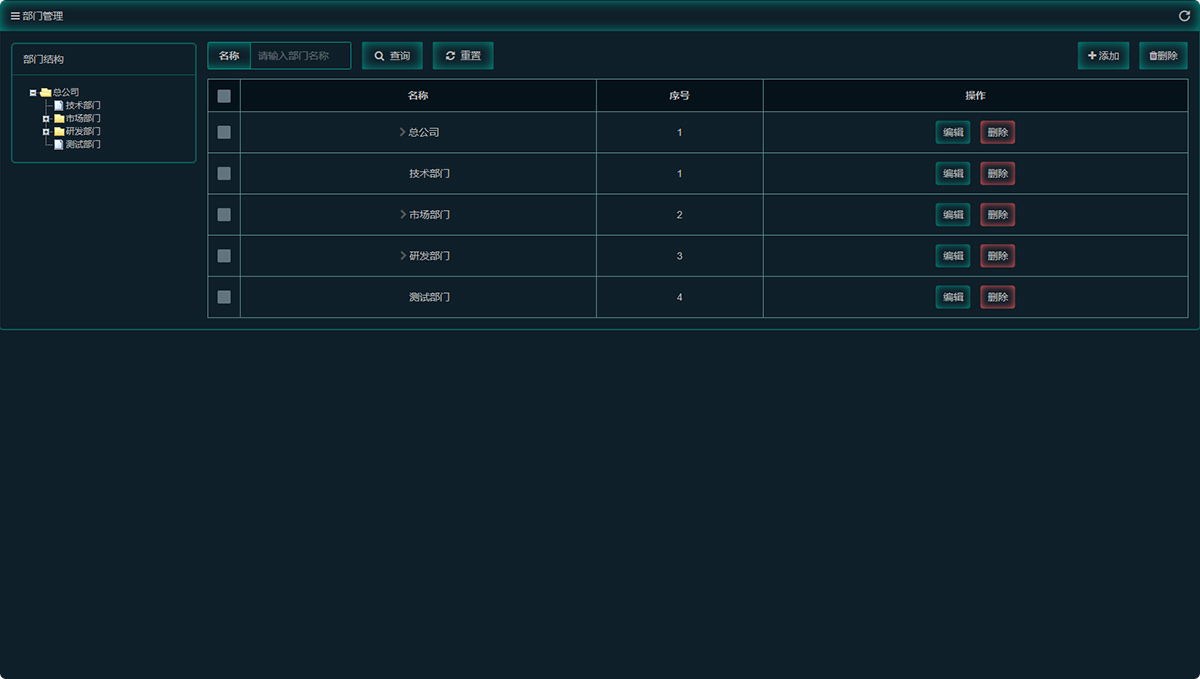Click 编辑 for the 技术部门 row
The image size is (1200, 679).
[x=953, y=174]
